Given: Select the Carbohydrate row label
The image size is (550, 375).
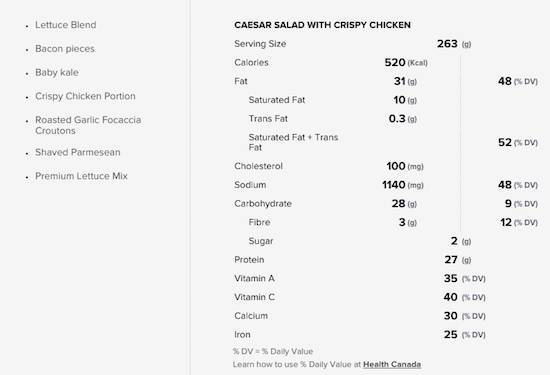Looking at the screenshot, I should pos(263,203).
